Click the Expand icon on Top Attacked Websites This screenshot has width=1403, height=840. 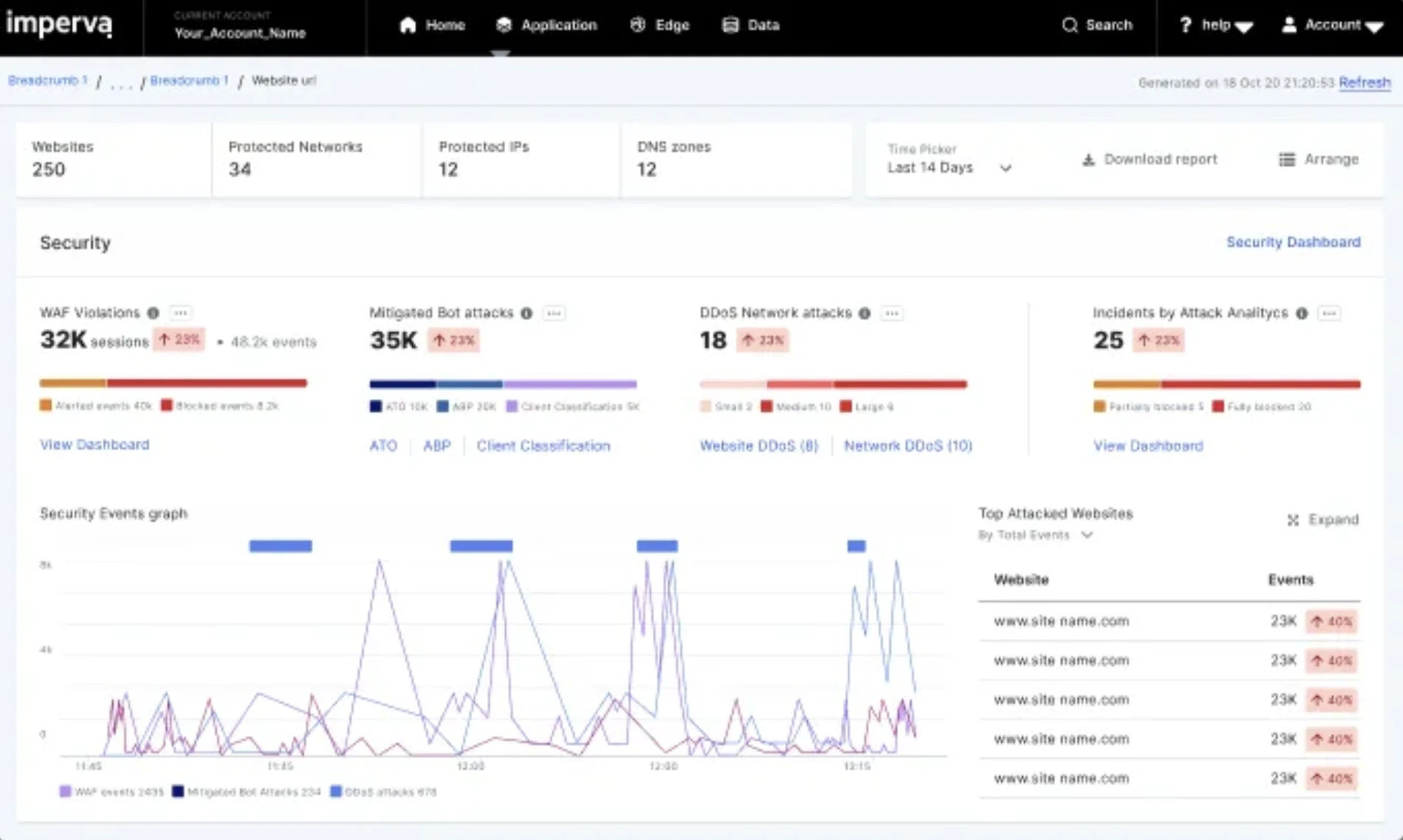1293,520
